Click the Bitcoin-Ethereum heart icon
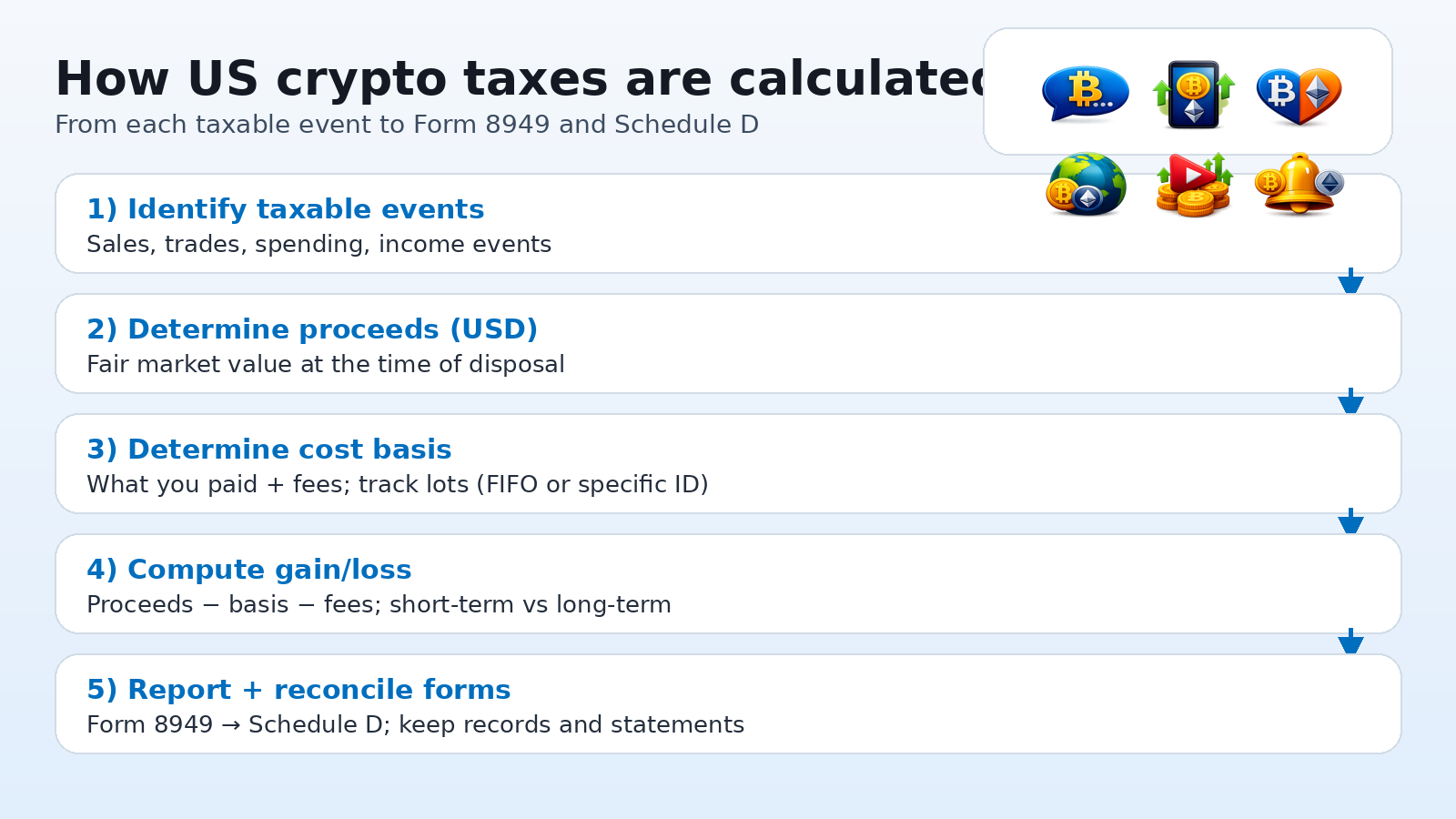Screen dimensions: 1456x819 click(x=1299, y=94)
